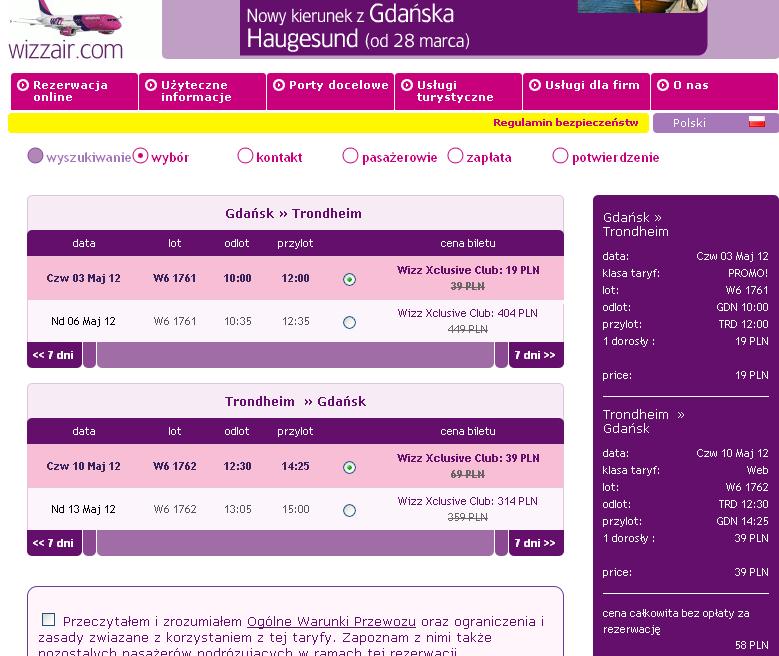Click struck-through 449 PLN price
Image resolution: width=779 pixels, height=656 pixels.
[x=467, y=329]
